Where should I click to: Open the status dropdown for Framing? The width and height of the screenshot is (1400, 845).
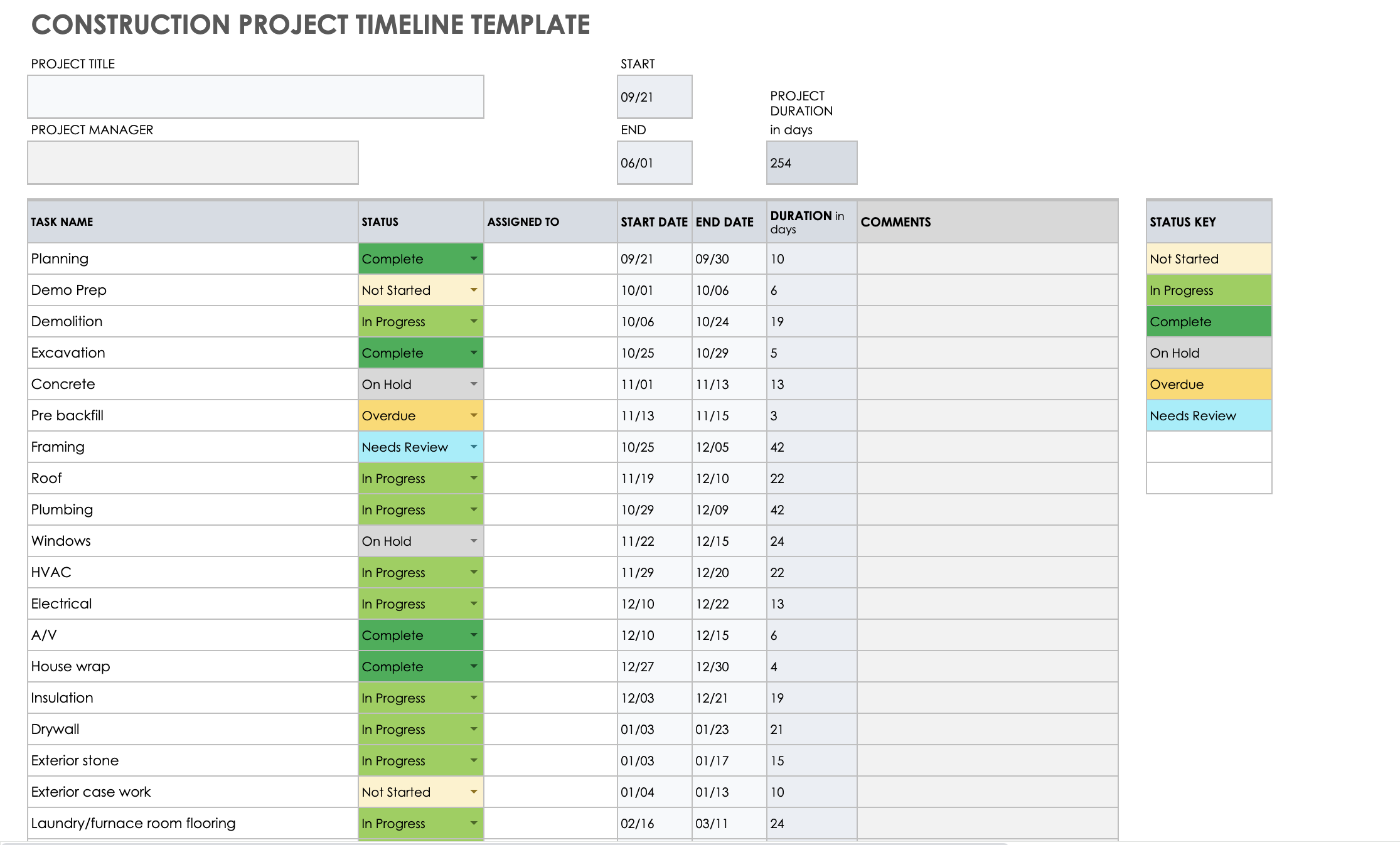click(x=473, y=447)
